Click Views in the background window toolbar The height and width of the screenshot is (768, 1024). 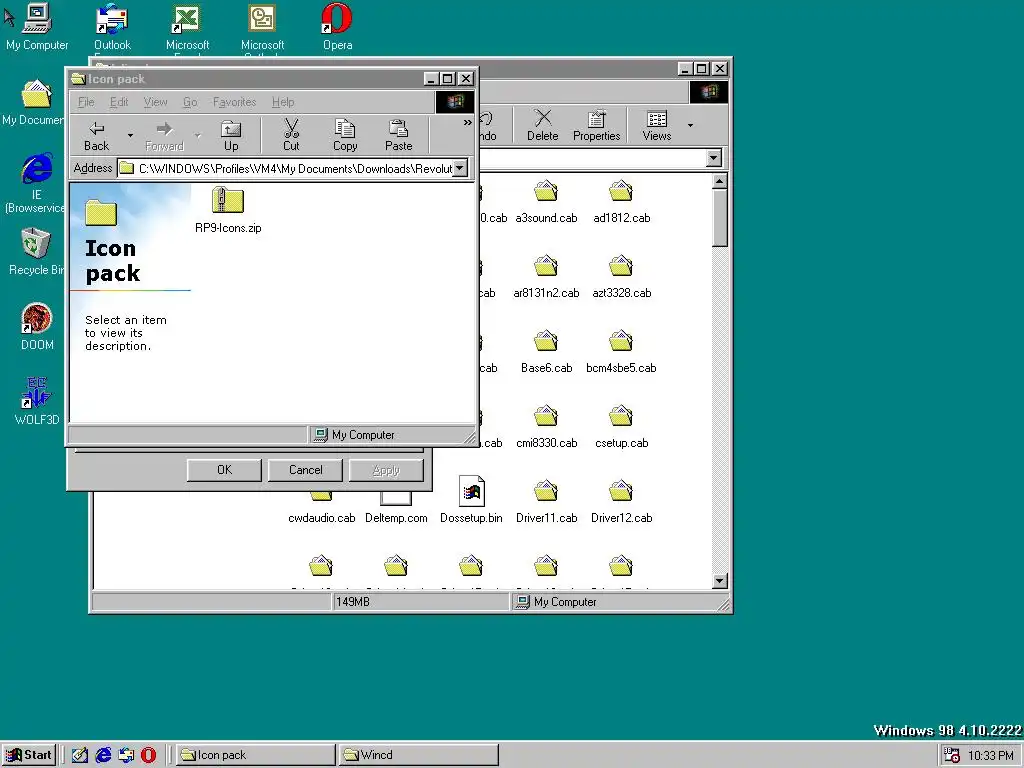[657, 125]
